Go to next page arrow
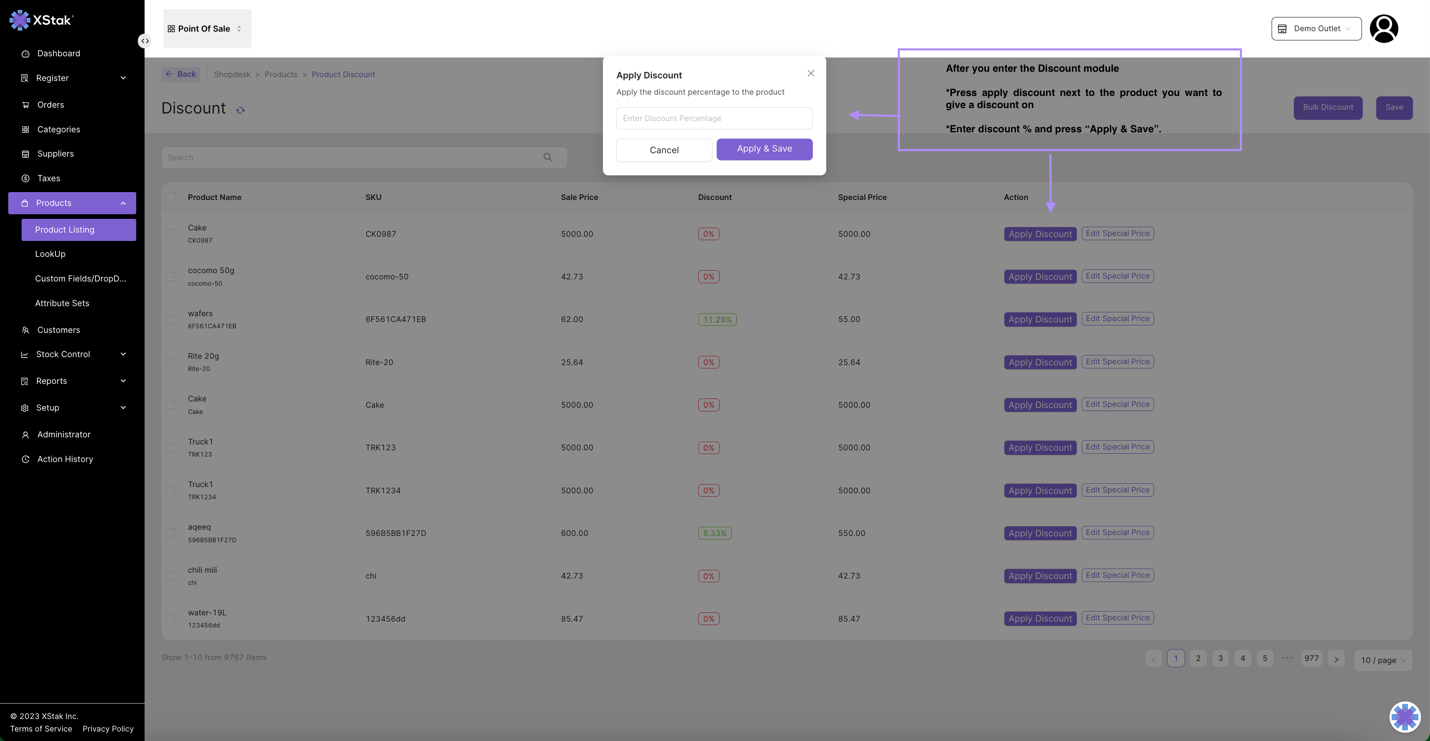The width and height of the screenshot is (1430, 741). [x=1336, y=659]
